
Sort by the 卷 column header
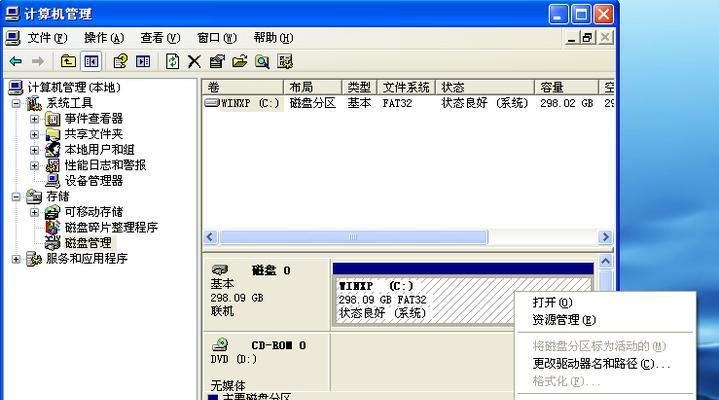pos(243,87)
